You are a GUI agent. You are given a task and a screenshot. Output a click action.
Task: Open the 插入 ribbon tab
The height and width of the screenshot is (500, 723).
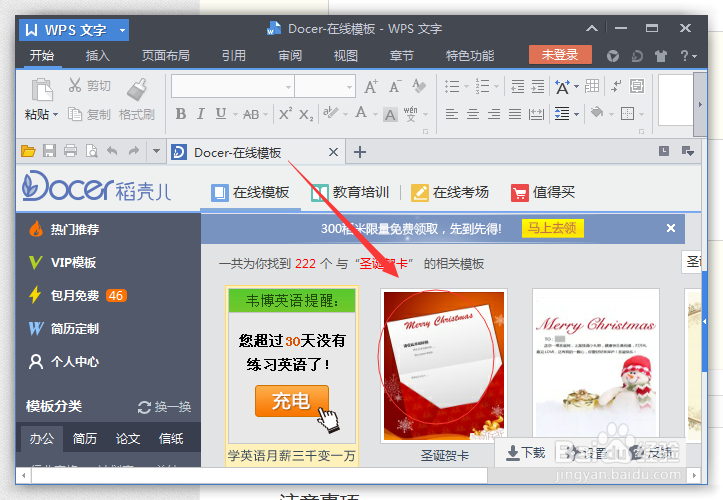[98, 56]
